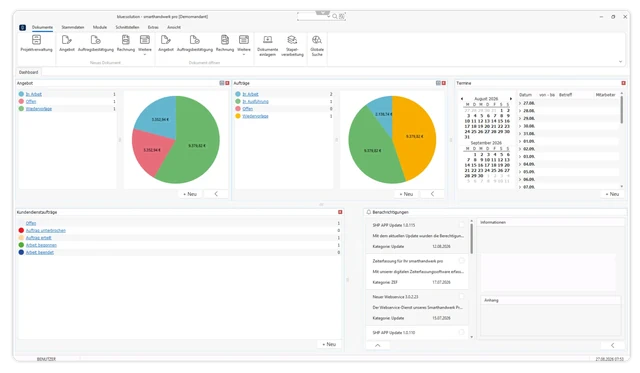This screenshot has height=373, width=640.
Task: Create new Rechnung in Neues Dokument group
Action: [126, 43]
